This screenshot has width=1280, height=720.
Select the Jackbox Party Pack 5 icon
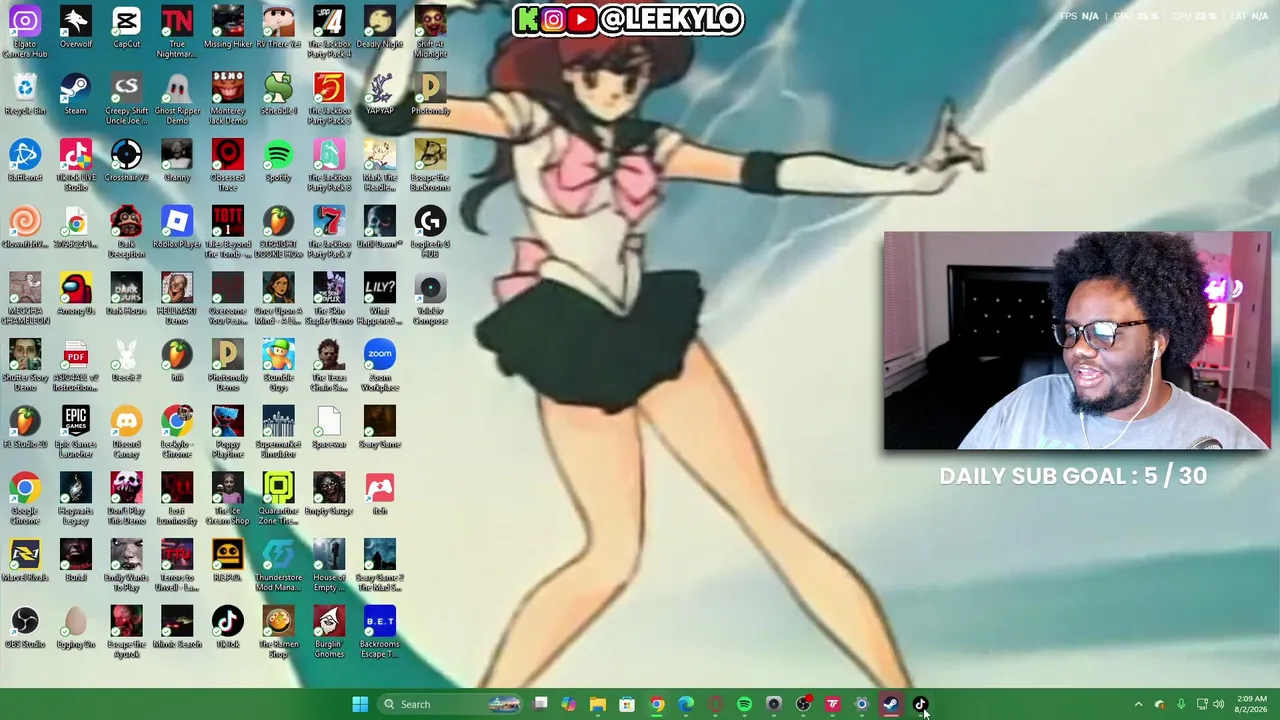pos(329,98)
